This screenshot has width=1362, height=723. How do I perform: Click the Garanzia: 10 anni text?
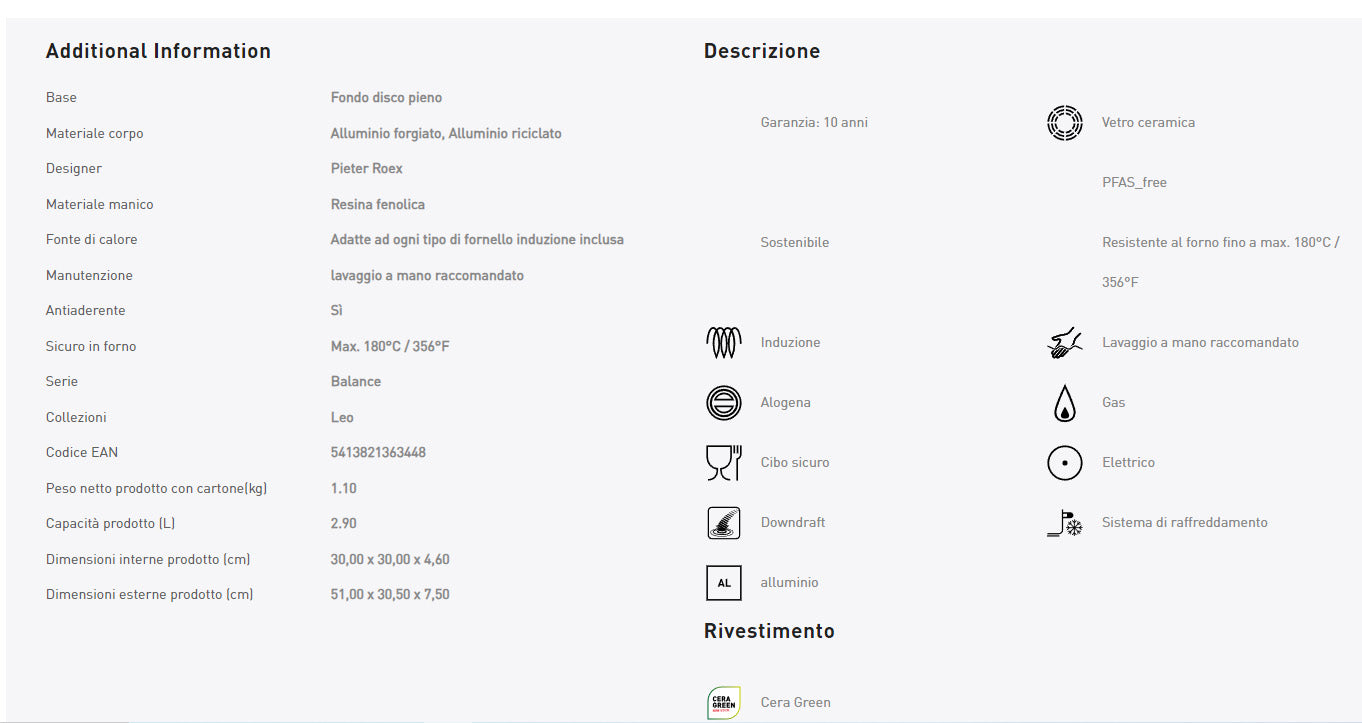tap(814, 123)
